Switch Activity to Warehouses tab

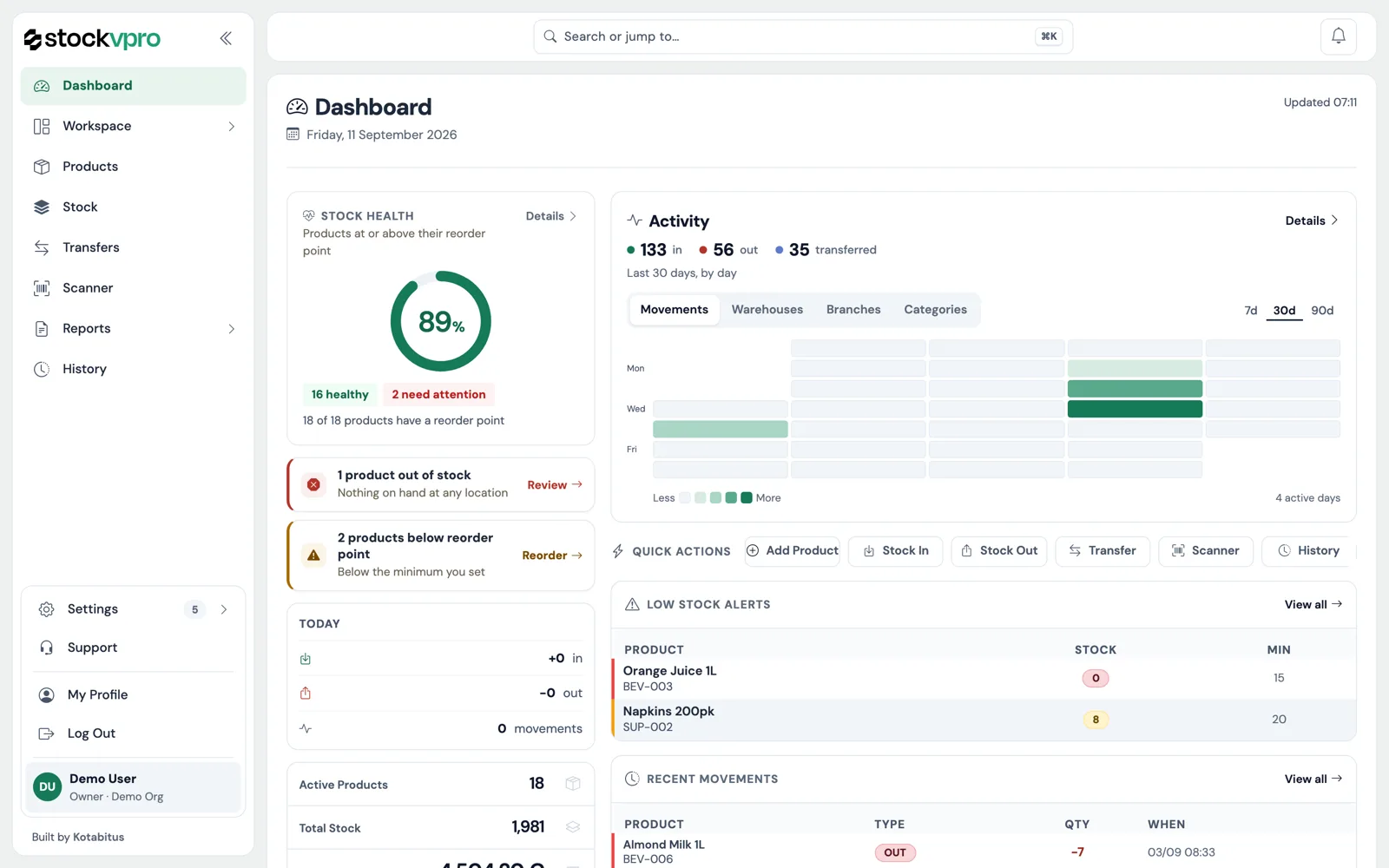coord(767,310)
